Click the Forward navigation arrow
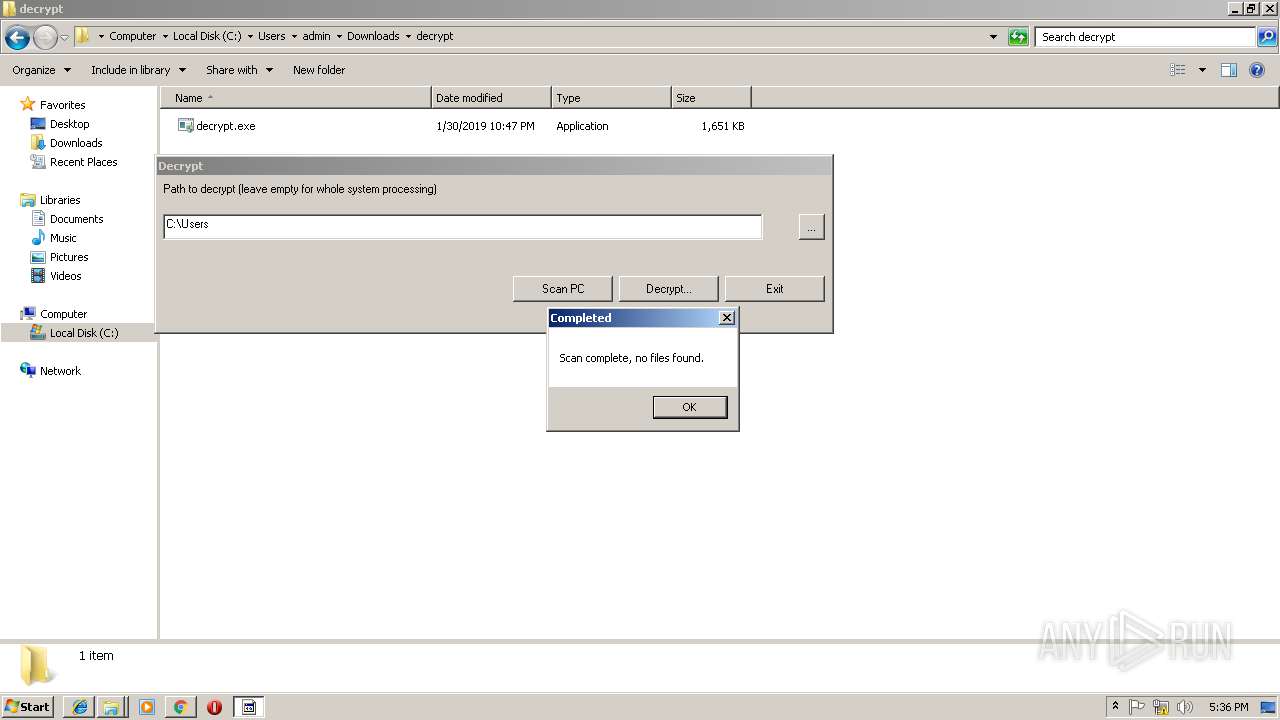1280x720 pixels. (x=45, y=38)
